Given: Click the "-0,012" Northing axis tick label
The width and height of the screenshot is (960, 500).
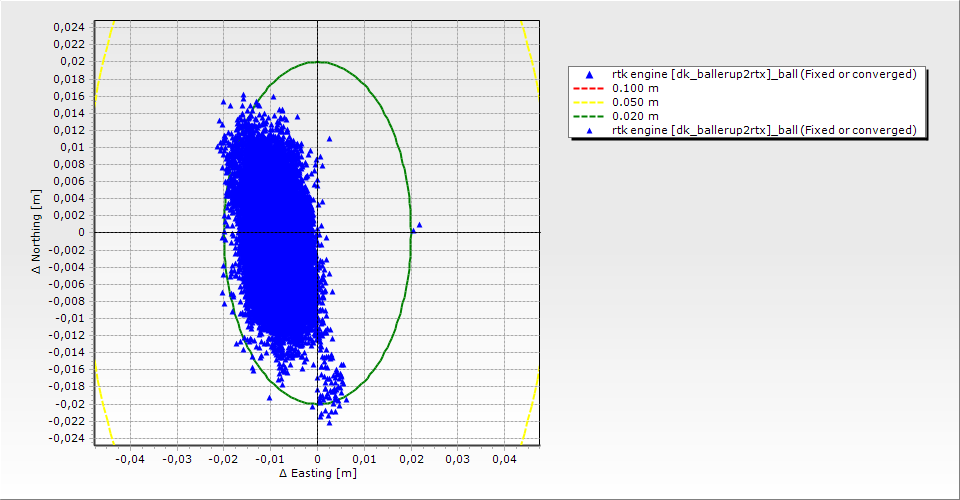Looking at the screenshot, I should tap(67, 335).
